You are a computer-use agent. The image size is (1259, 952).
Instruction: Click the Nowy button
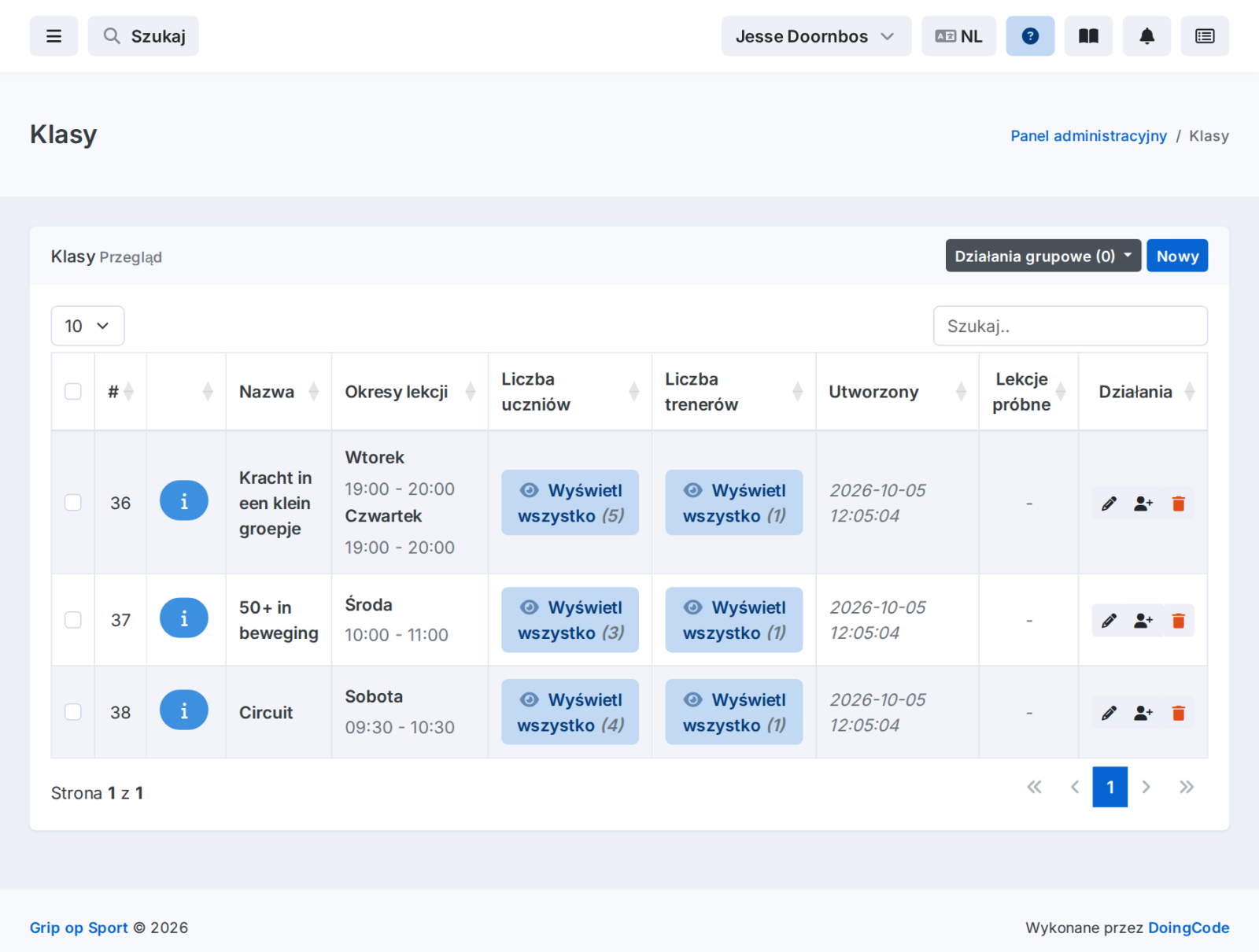click(1177, 256)
